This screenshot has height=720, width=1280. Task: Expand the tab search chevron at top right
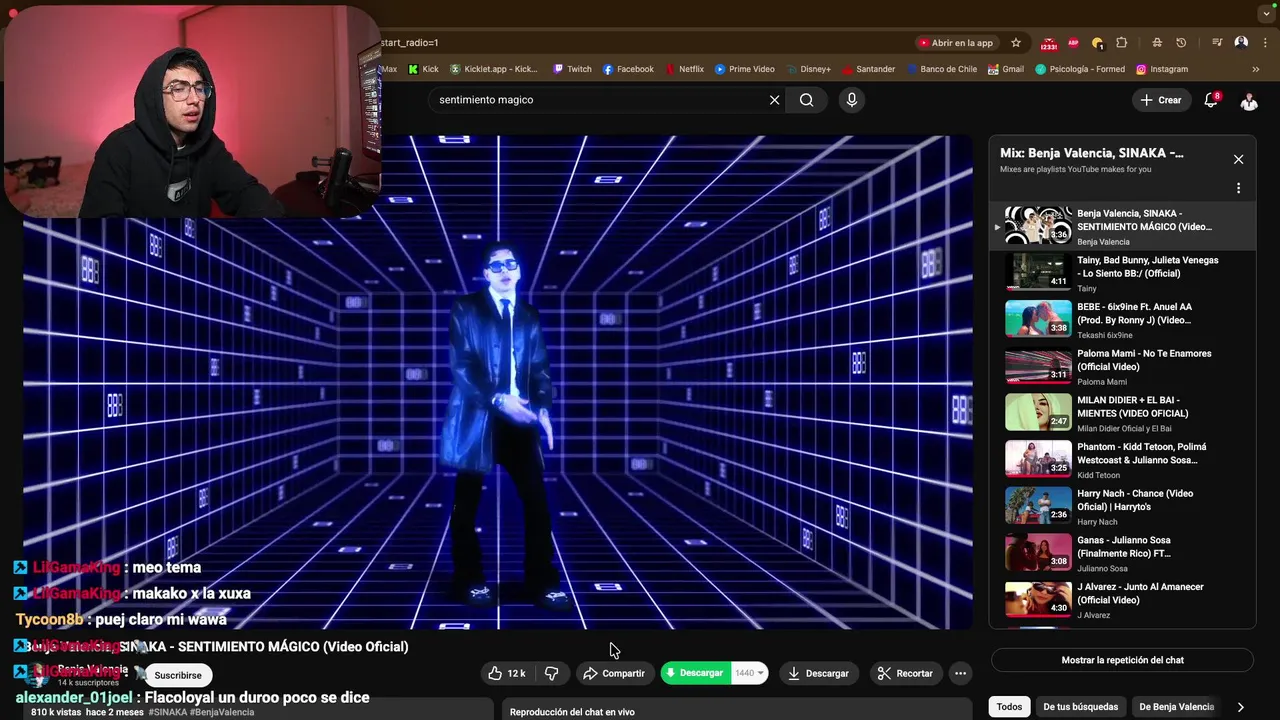pos(1266,14)
